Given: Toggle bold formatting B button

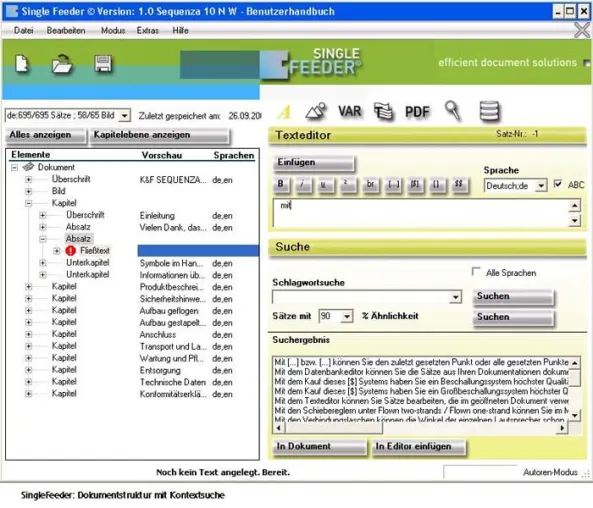Looking at the screenshot, I should [281, 184].
